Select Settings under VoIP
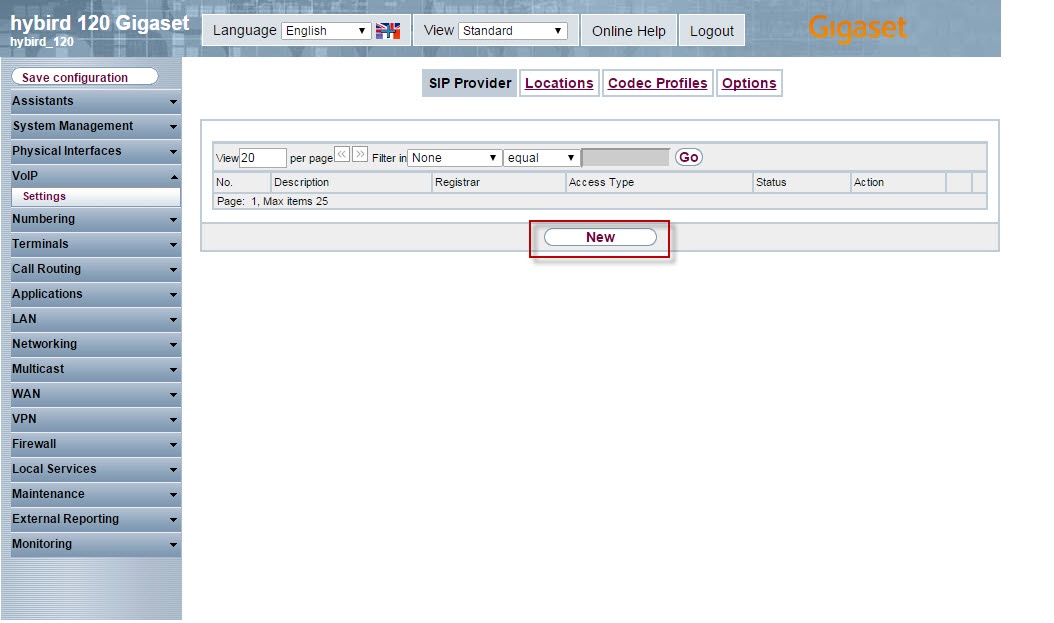The width and height of the screenshot is (1054, 623). (x=95, y=196)
